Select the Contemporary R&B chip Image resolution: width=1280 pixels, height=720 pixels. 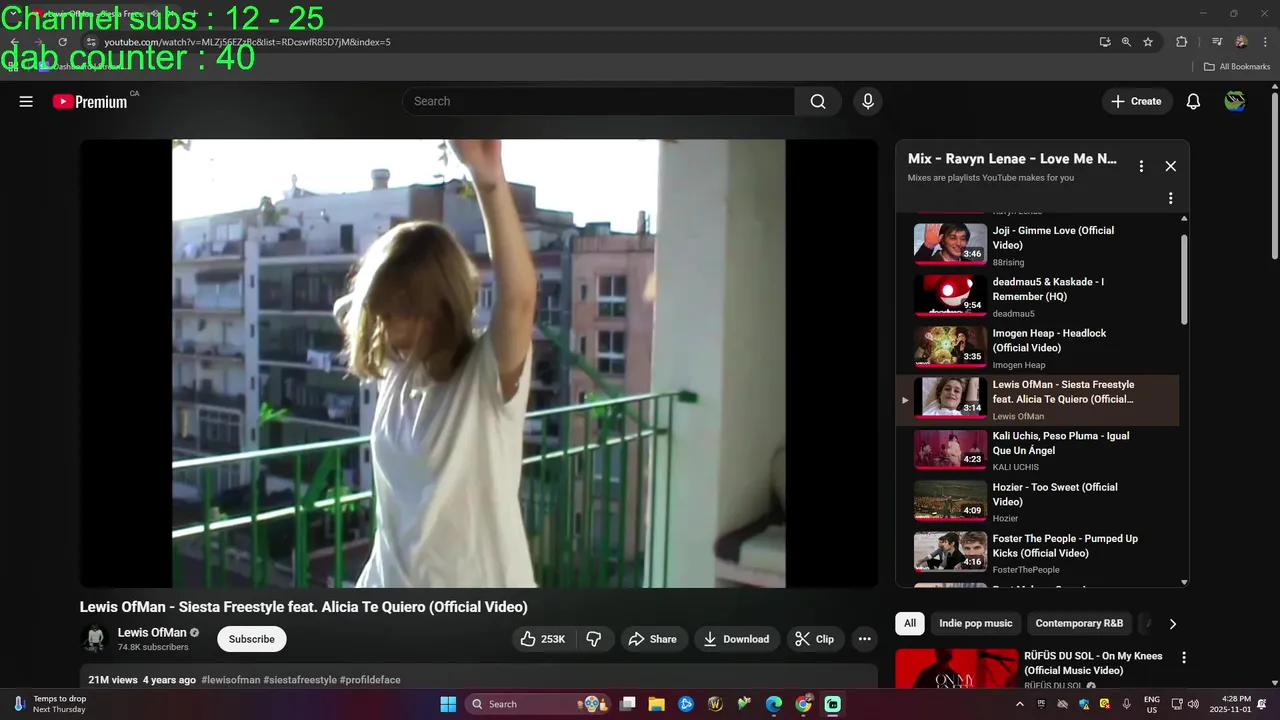click(1079, 623)
